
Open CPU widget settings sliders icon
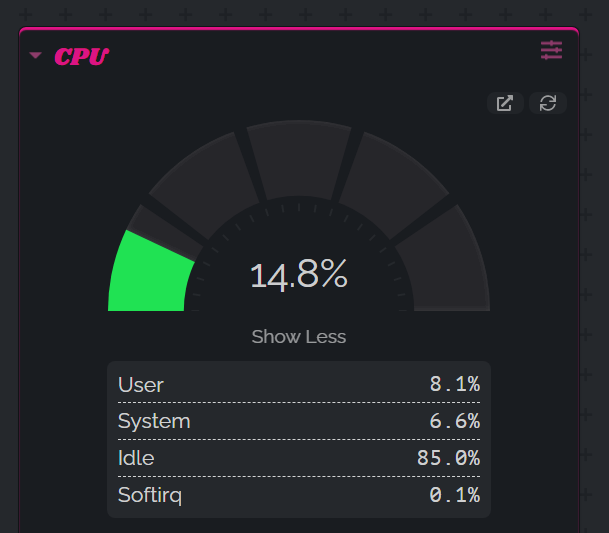(x=551, y=50)
